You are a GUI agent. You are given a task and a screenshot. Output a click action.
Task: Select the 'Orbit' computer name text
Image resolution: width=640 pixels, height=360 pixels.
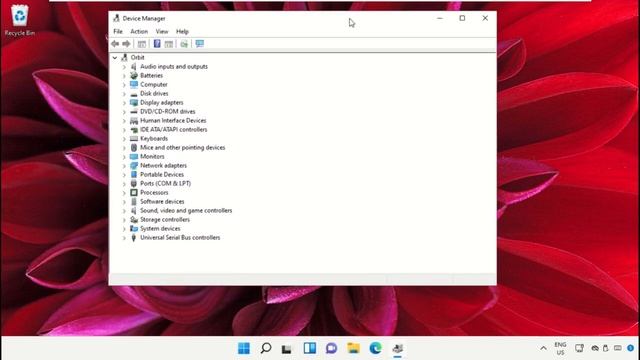(138, 58)
